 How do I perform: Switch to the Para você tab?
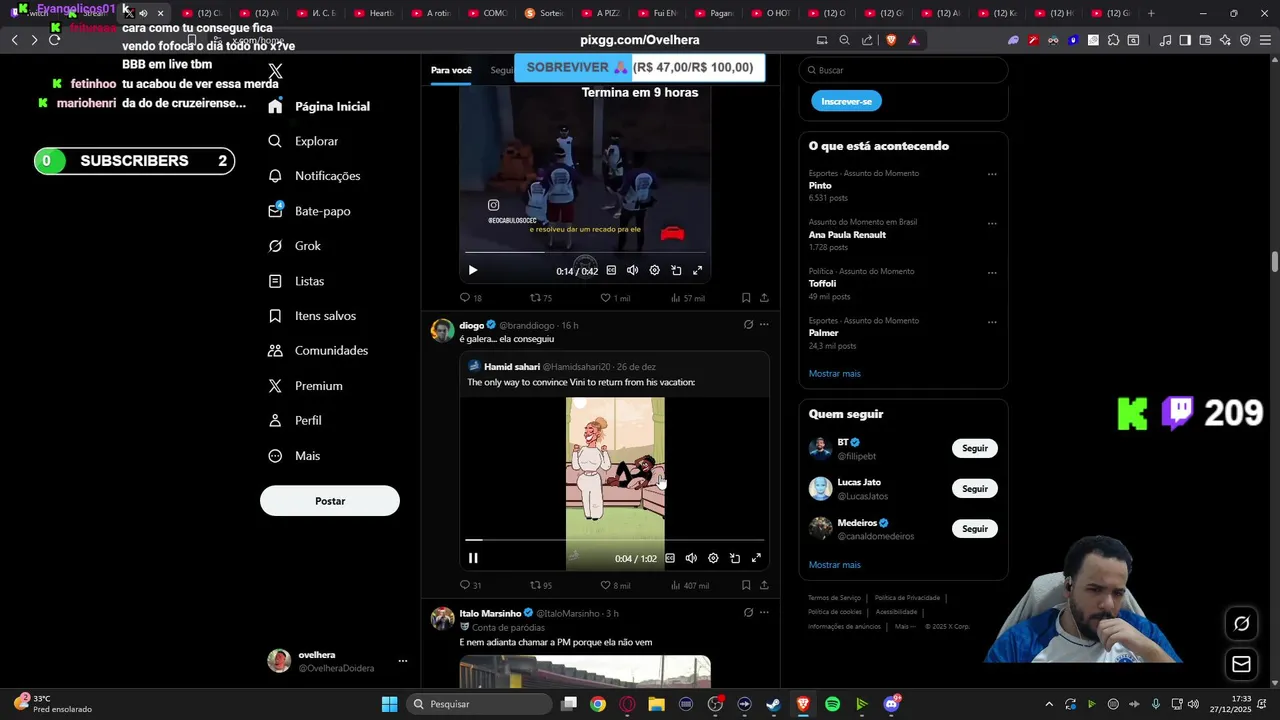[451, 70]
